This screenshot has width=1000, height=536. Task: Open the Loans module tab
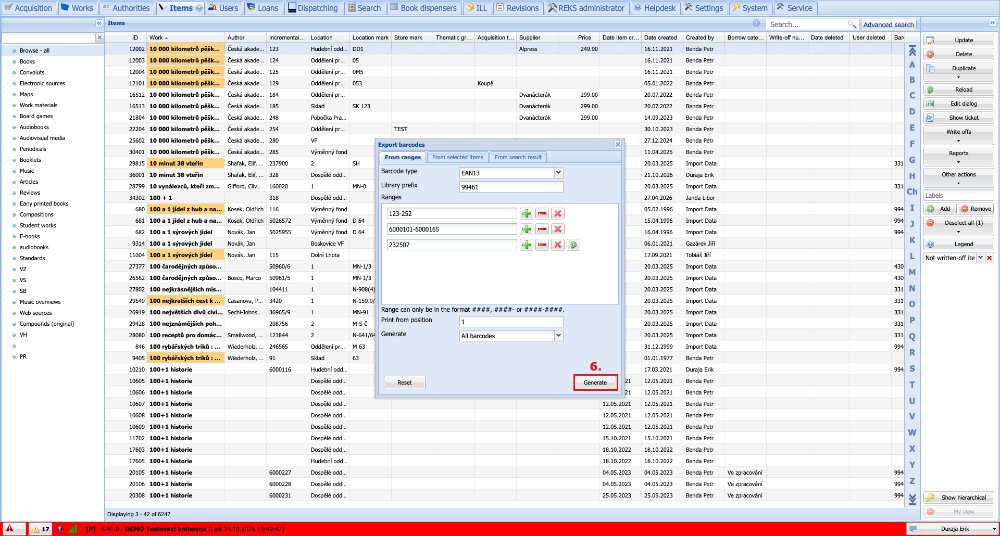coord(262,8)
